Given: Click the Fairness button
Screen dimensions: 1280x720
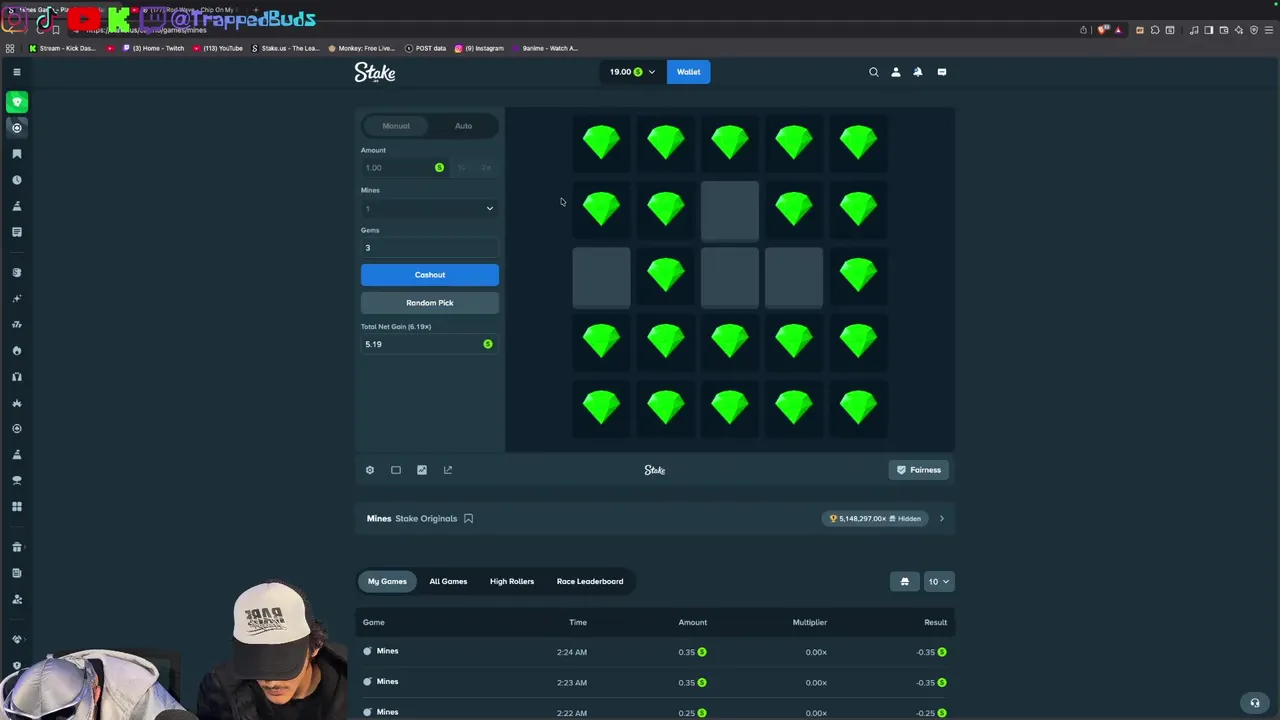Looking at the screenshot, I should (919, 470).
